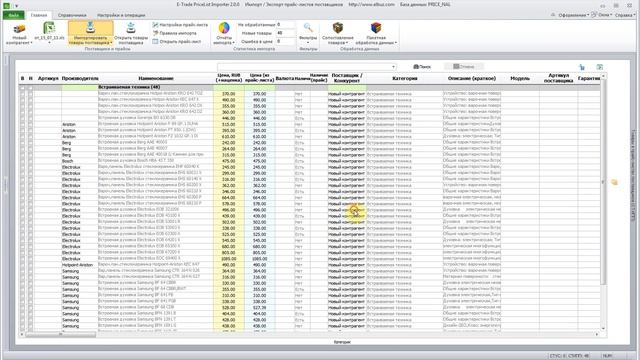Select the Hotpoint-Ariston manufacturer cell
The height and width of the screenshot is (360, 640).
(x=80, y=265)
